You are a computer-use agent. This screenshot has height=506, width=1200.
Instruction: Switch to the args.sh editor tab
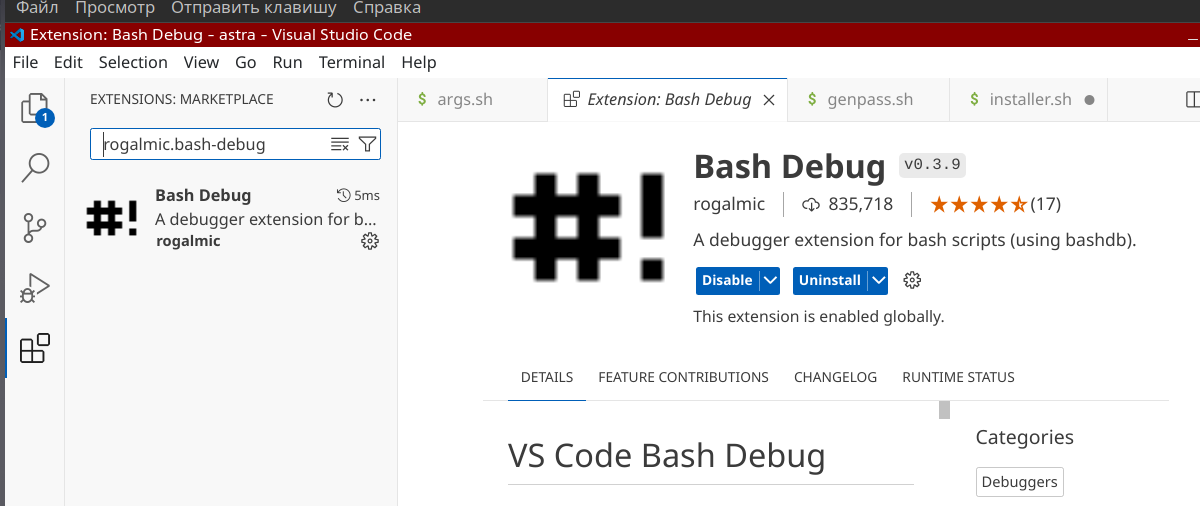(472, 100)
